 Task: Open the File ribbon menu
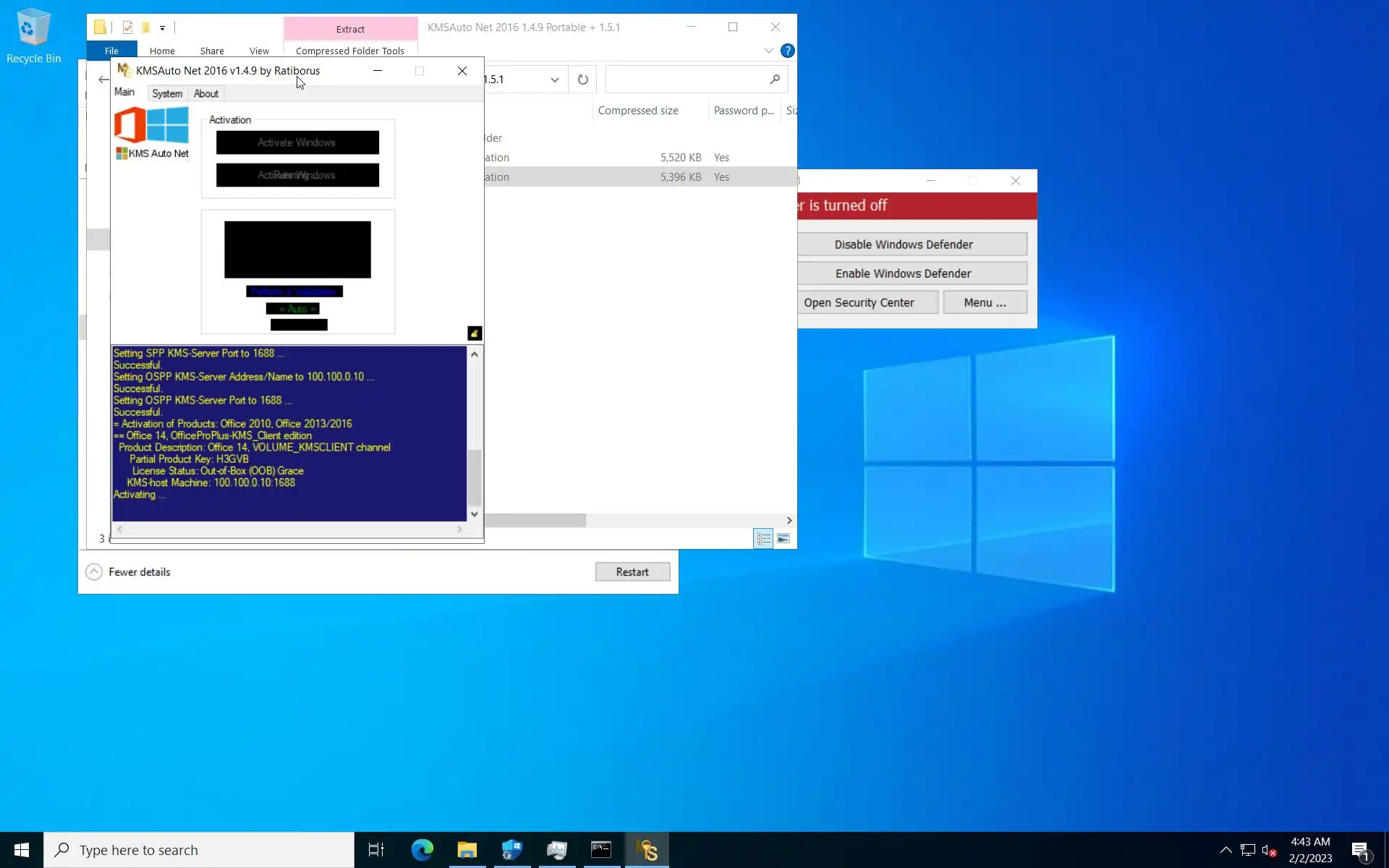click(x=111, y=51)
